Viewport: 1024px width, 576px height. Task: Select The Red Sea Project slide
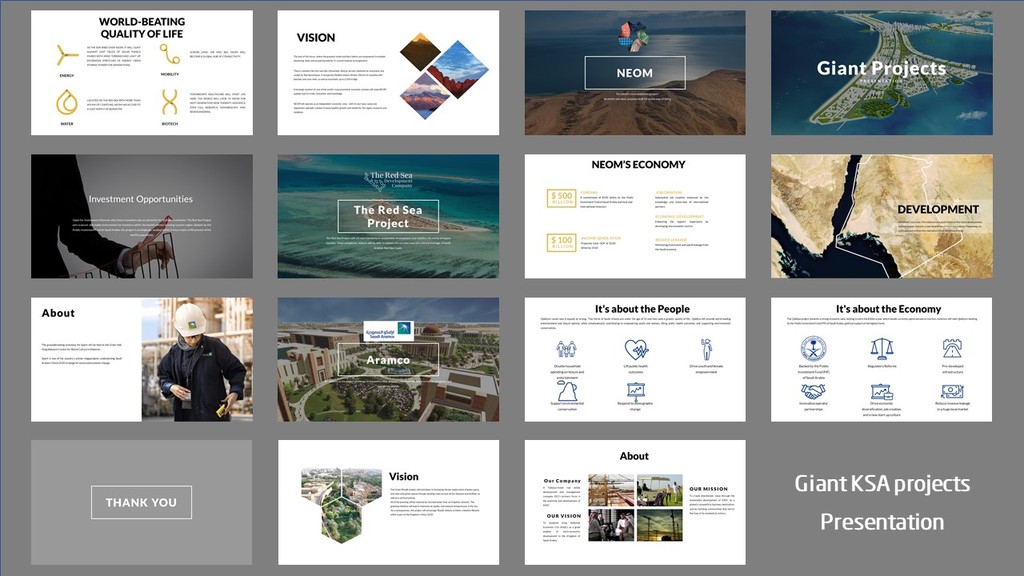tap(388, 216)
